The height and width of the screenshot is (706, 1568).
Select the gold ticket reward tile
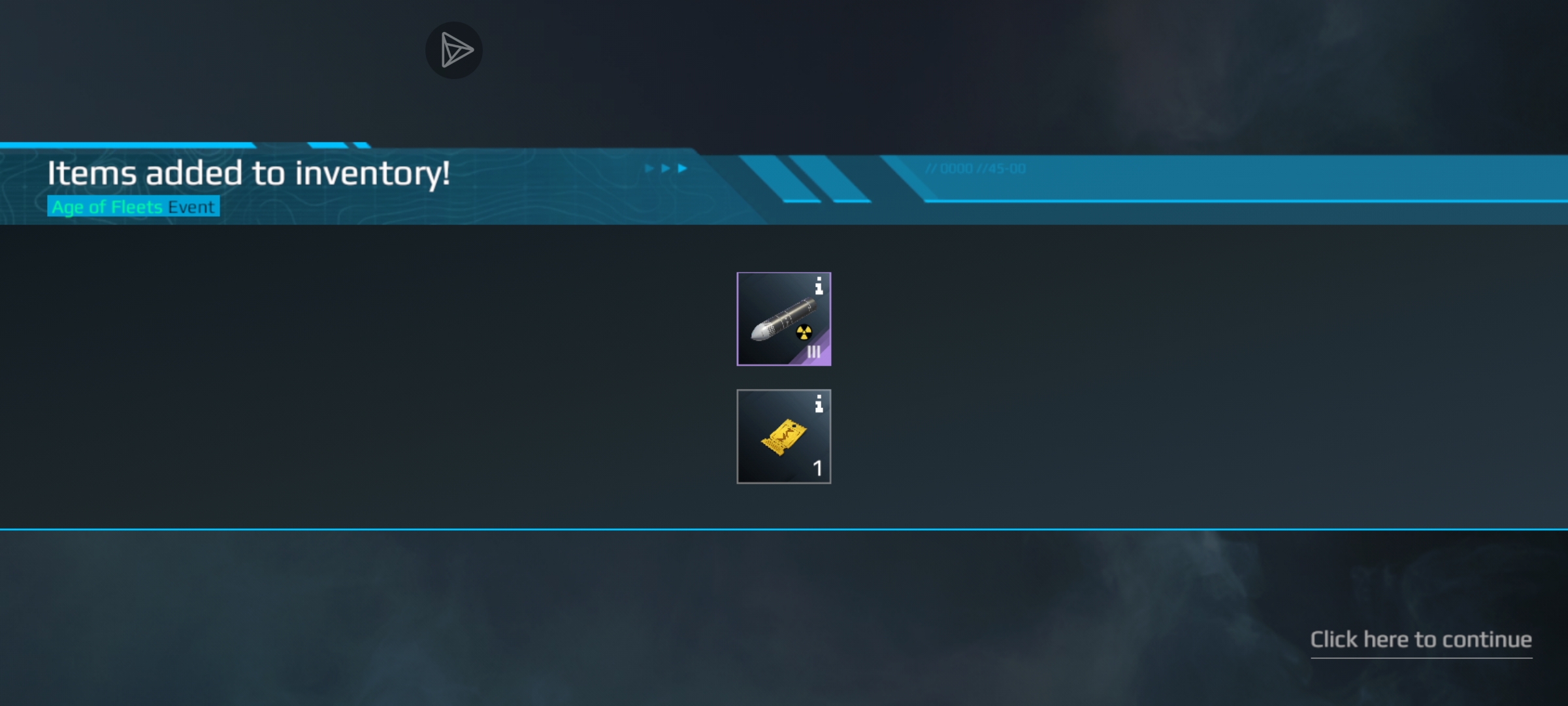pos(784,437)
